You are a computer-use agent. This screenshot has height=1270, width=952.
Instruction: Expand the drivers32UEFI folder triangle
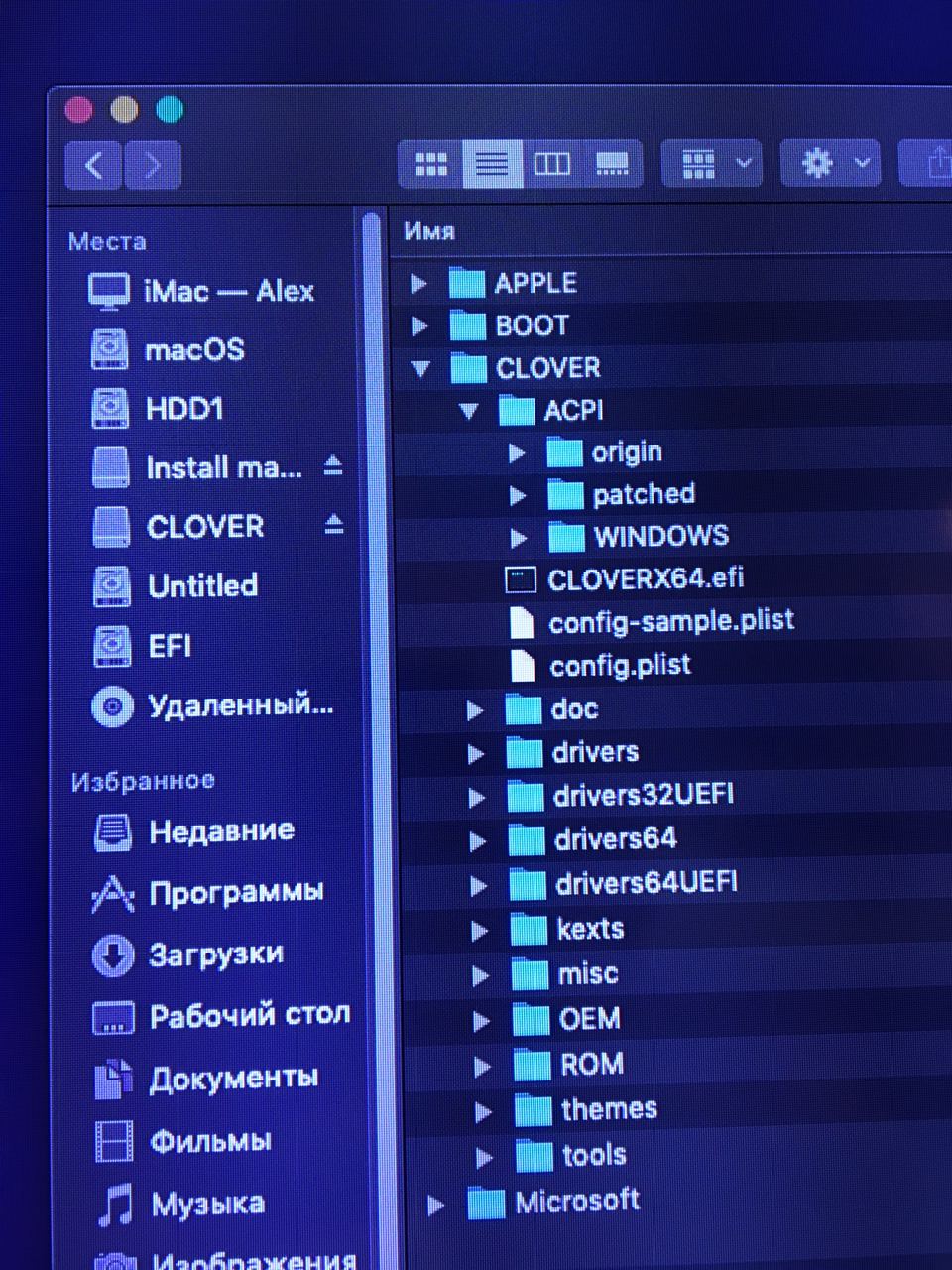point(477,797)
